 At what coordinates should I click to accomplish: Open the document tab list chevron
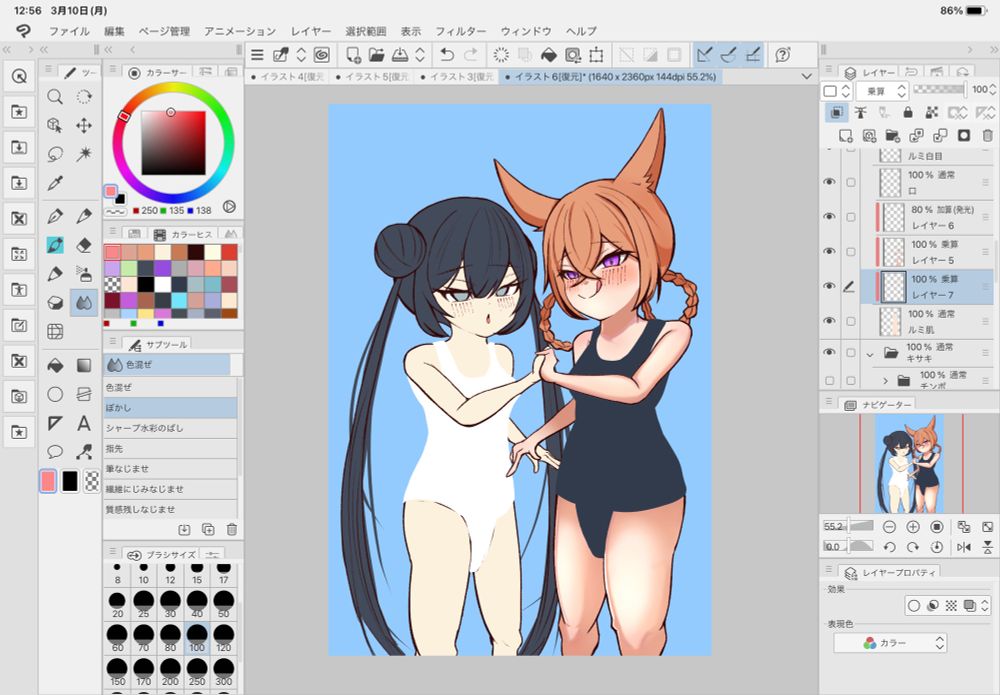[807, 77]
